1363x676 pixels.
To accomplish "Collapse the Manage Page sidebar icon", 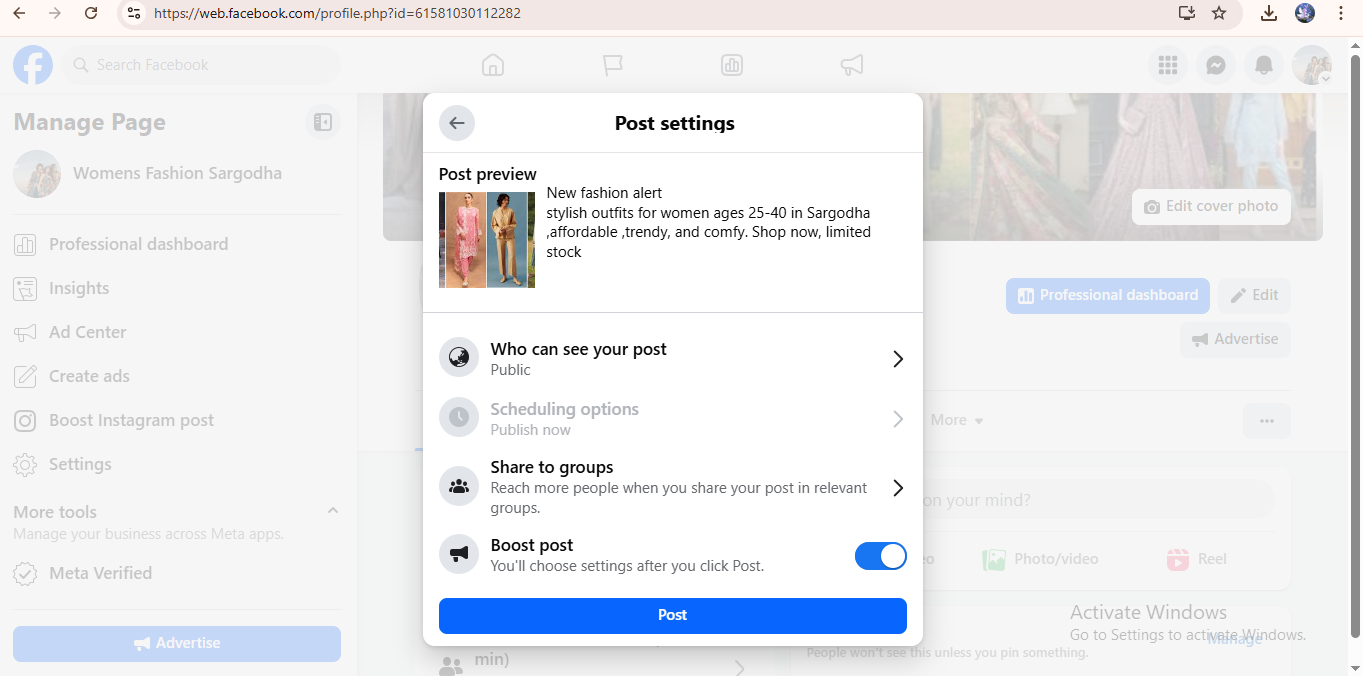I will (x=322, y=122).
